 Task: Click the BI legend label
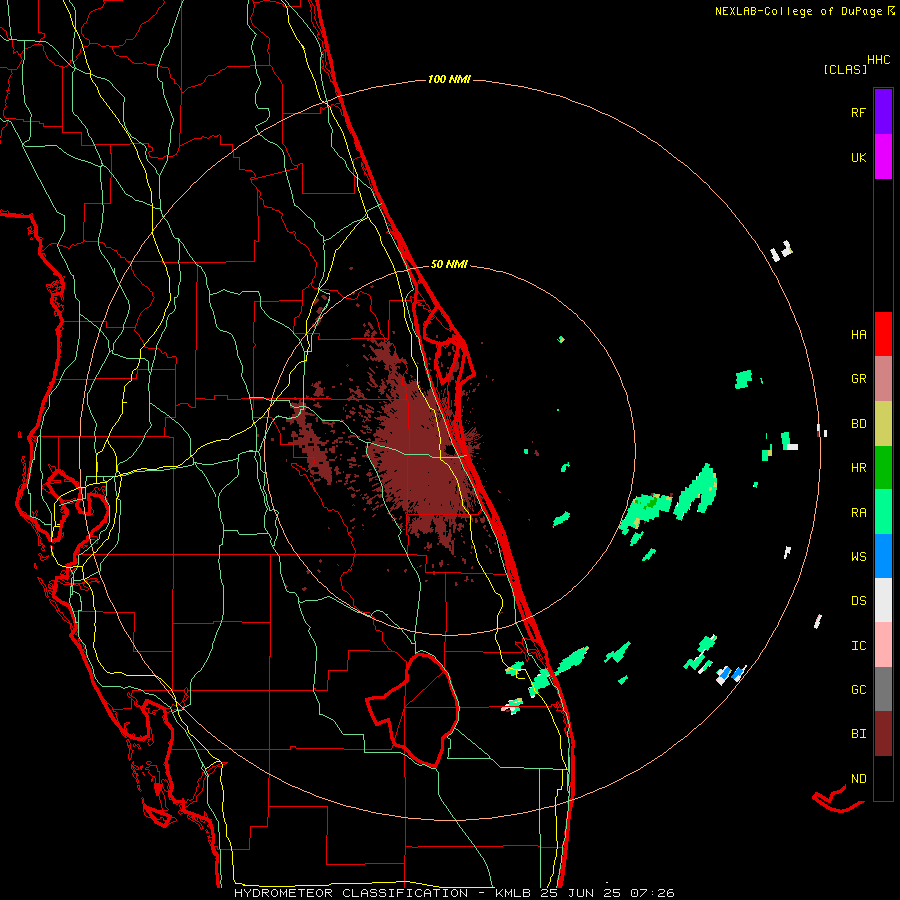point(858,734)
